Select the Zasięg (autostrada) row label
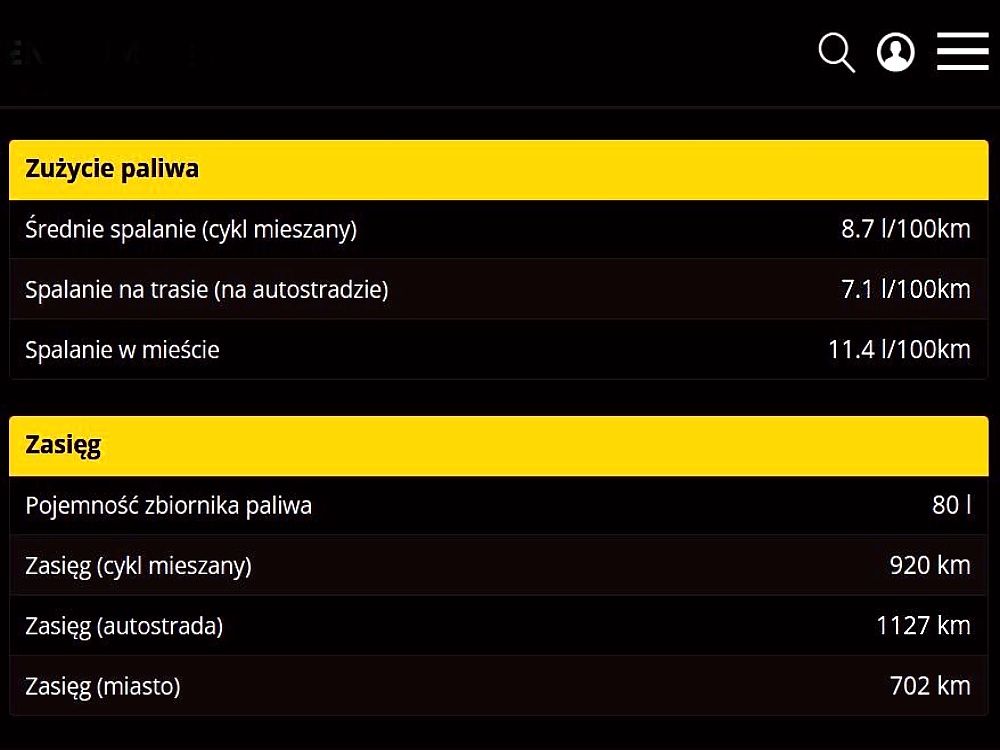Screen dimensions: 1000x750 [x=124, y=626]
